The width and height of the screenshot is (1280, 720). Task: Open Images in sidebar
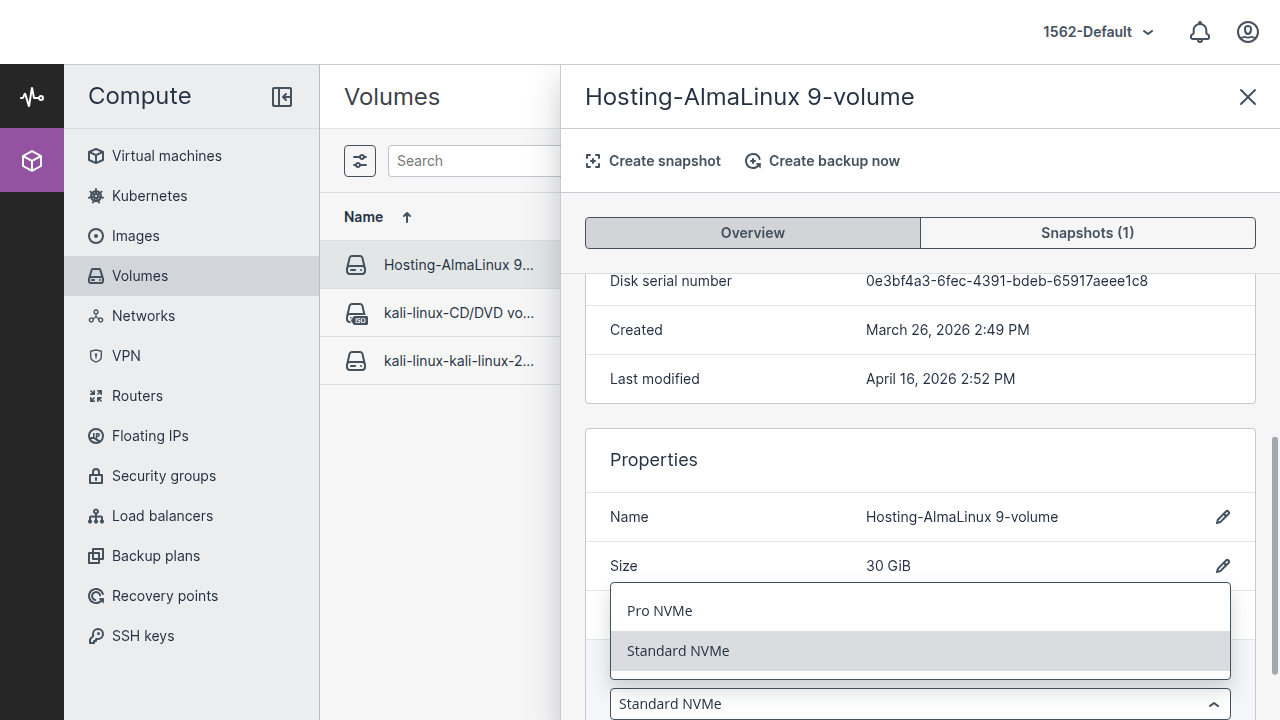point(191,236)
